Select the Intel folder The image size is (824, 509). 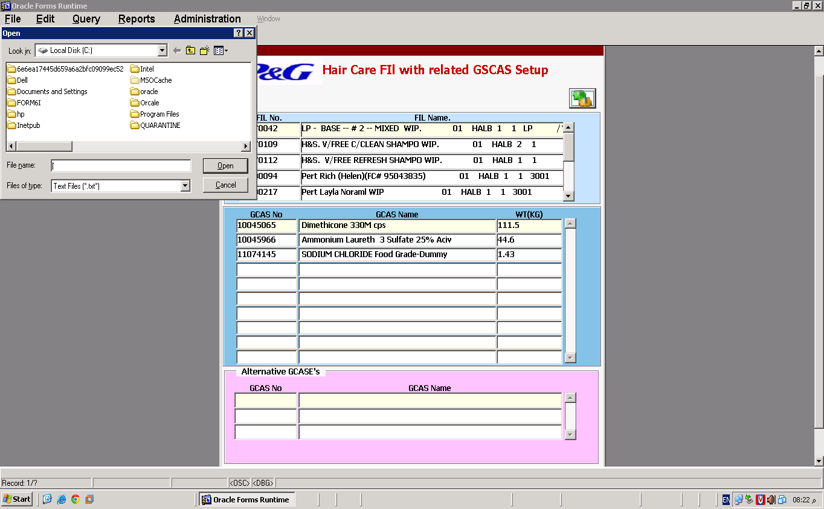[142, 69]
